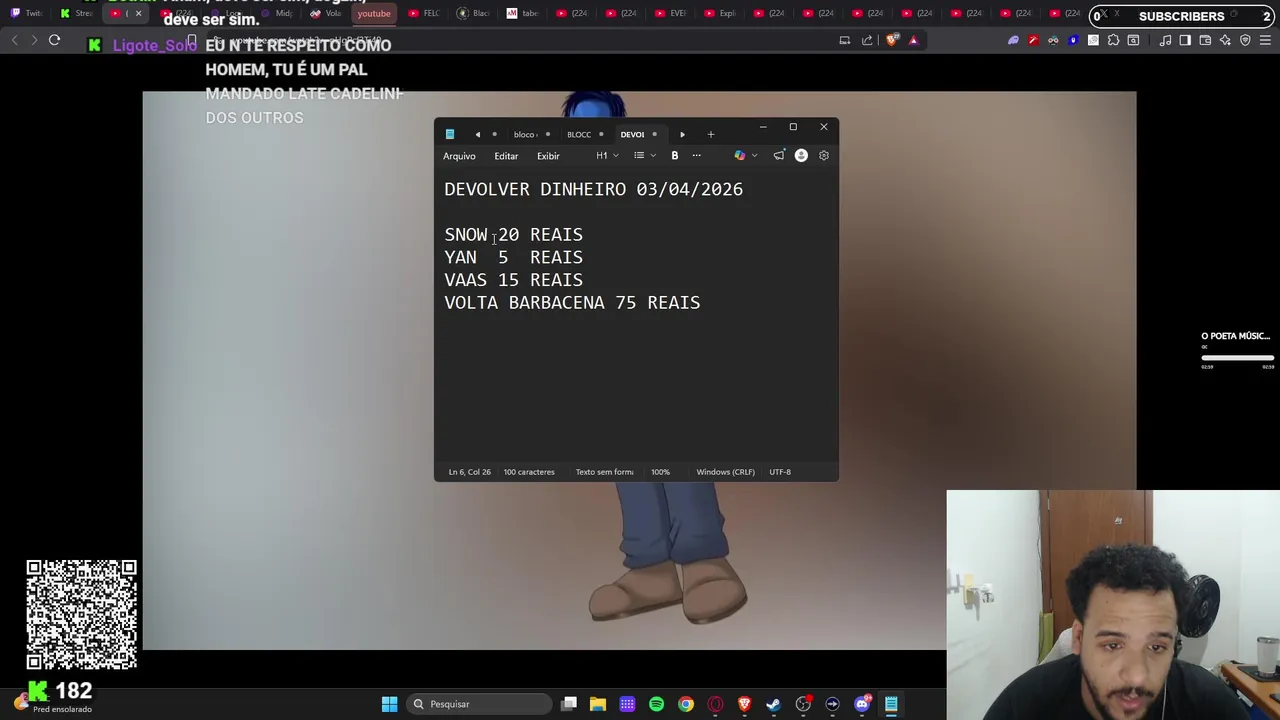Click the Windows (CRLF) line ending indicator
This screenshot has width=1280, height=720.
pyautogui.click(x=725, y=472)
